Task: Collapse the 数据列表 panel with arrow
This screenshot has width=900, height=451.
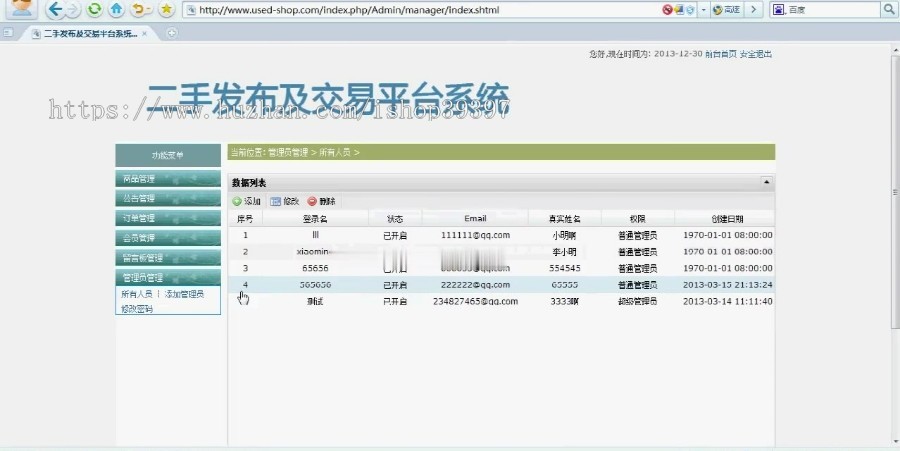Action: [x=766, y=182]
